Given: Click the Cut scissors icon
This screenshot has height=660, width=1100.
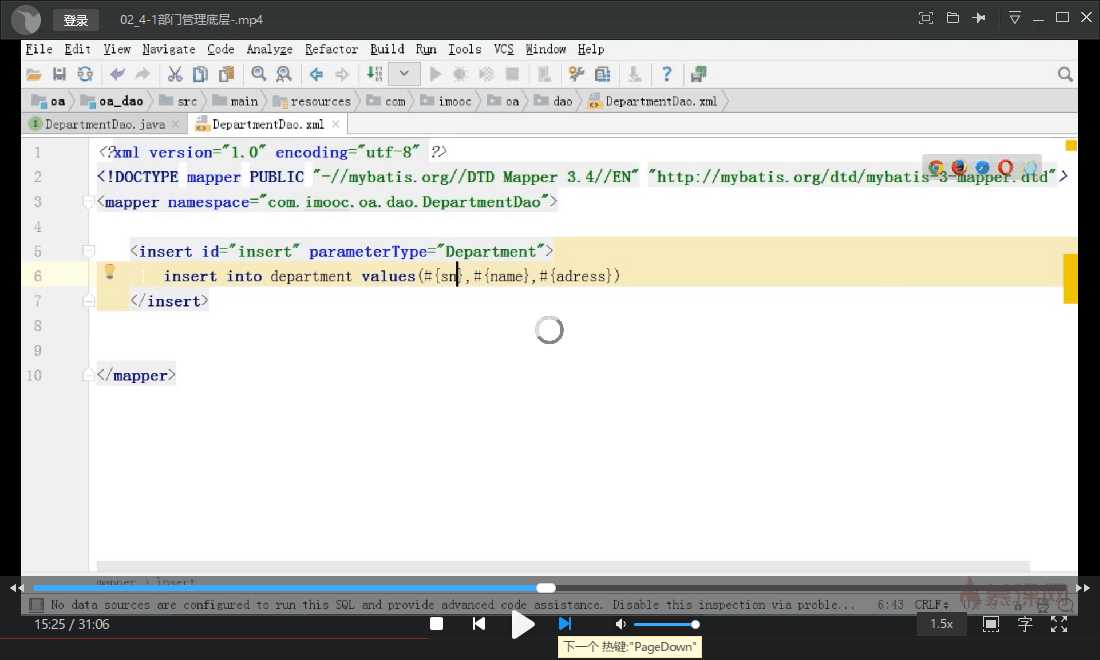Looking at the screenshot, I should coord(175,74).
